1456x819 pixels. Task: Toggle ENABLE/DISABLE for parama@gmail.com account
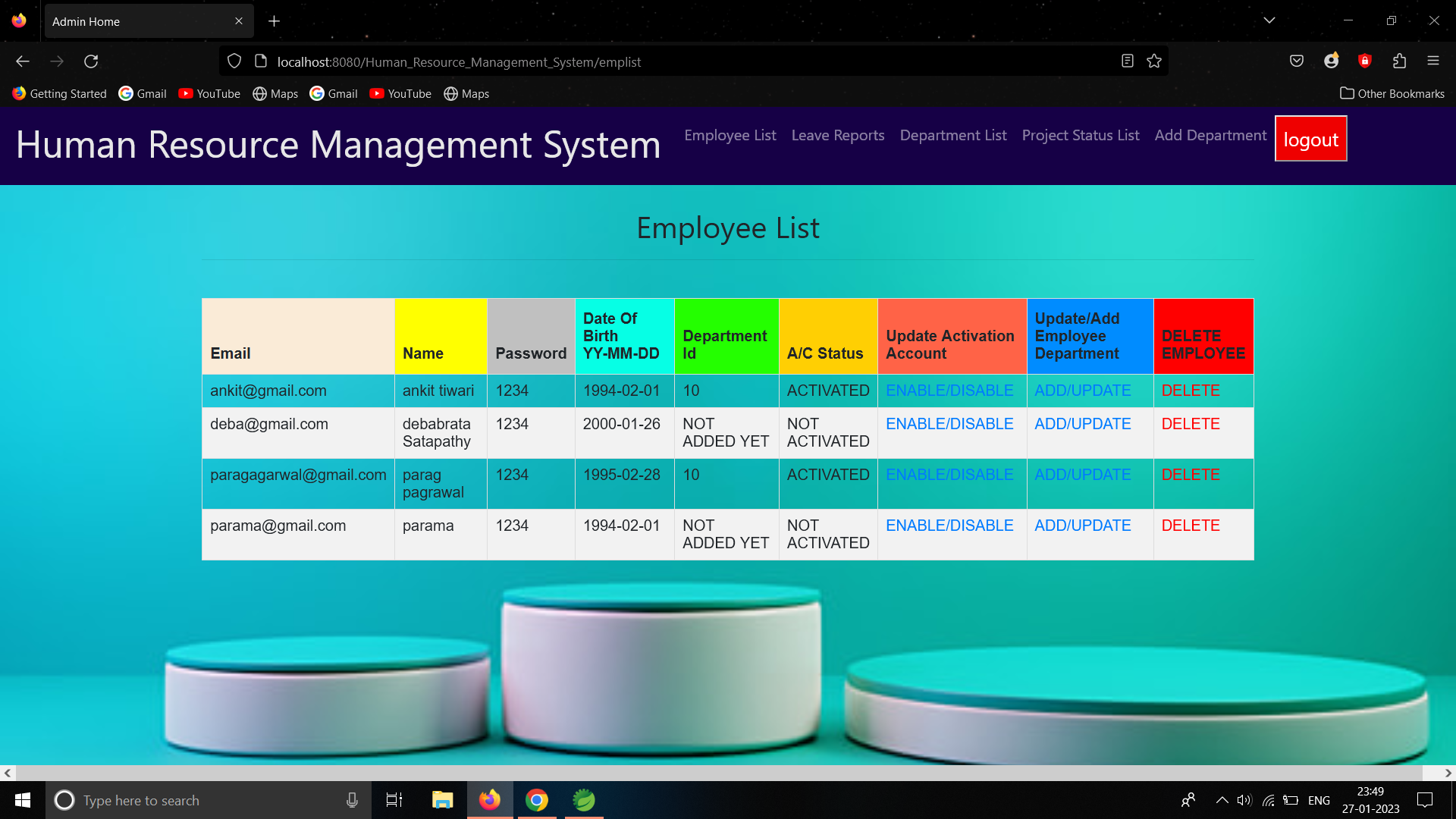[x=949, y=526]
